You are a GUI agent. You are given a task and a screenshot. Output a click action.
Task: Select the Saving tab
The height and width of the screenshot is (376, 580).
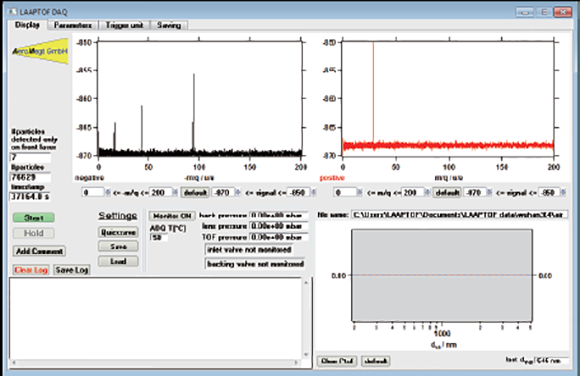[169, 25]
